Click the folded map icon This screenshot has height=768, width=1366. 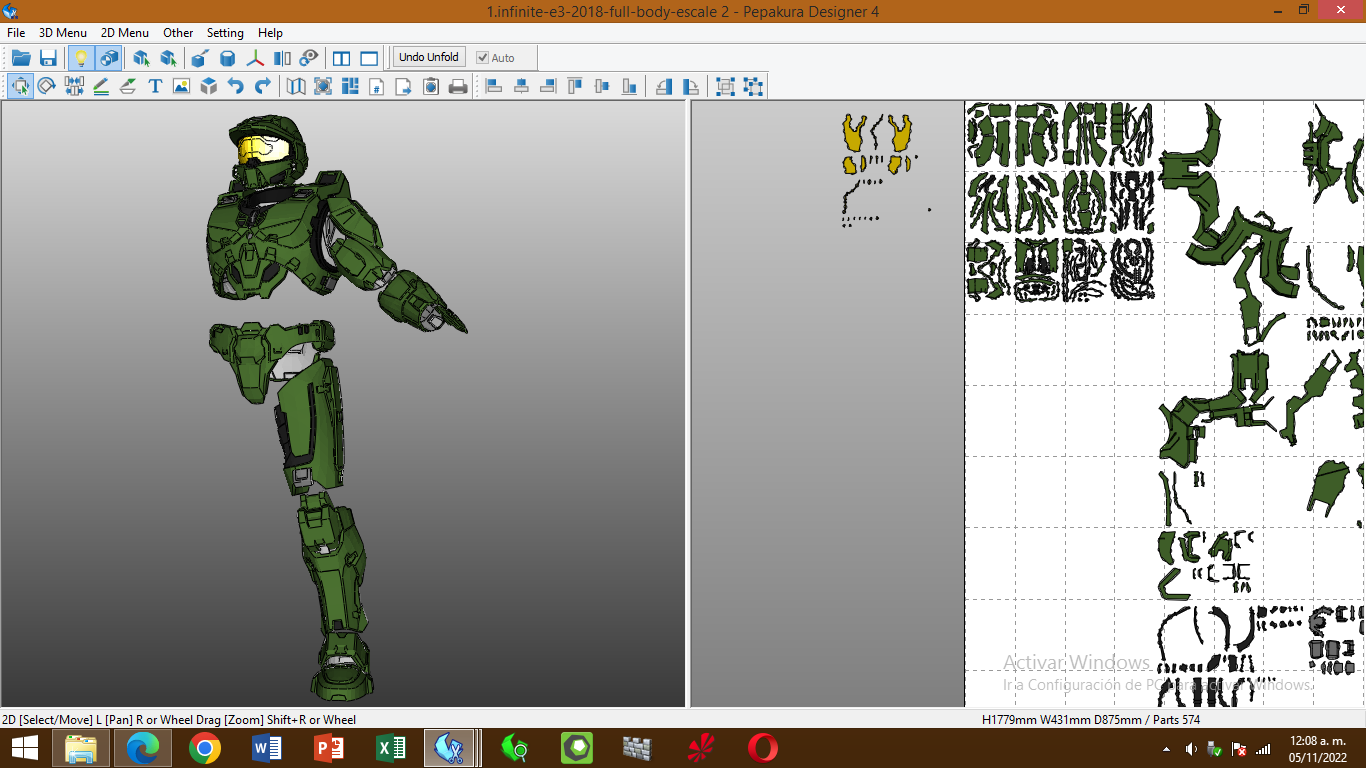(296, 87)
